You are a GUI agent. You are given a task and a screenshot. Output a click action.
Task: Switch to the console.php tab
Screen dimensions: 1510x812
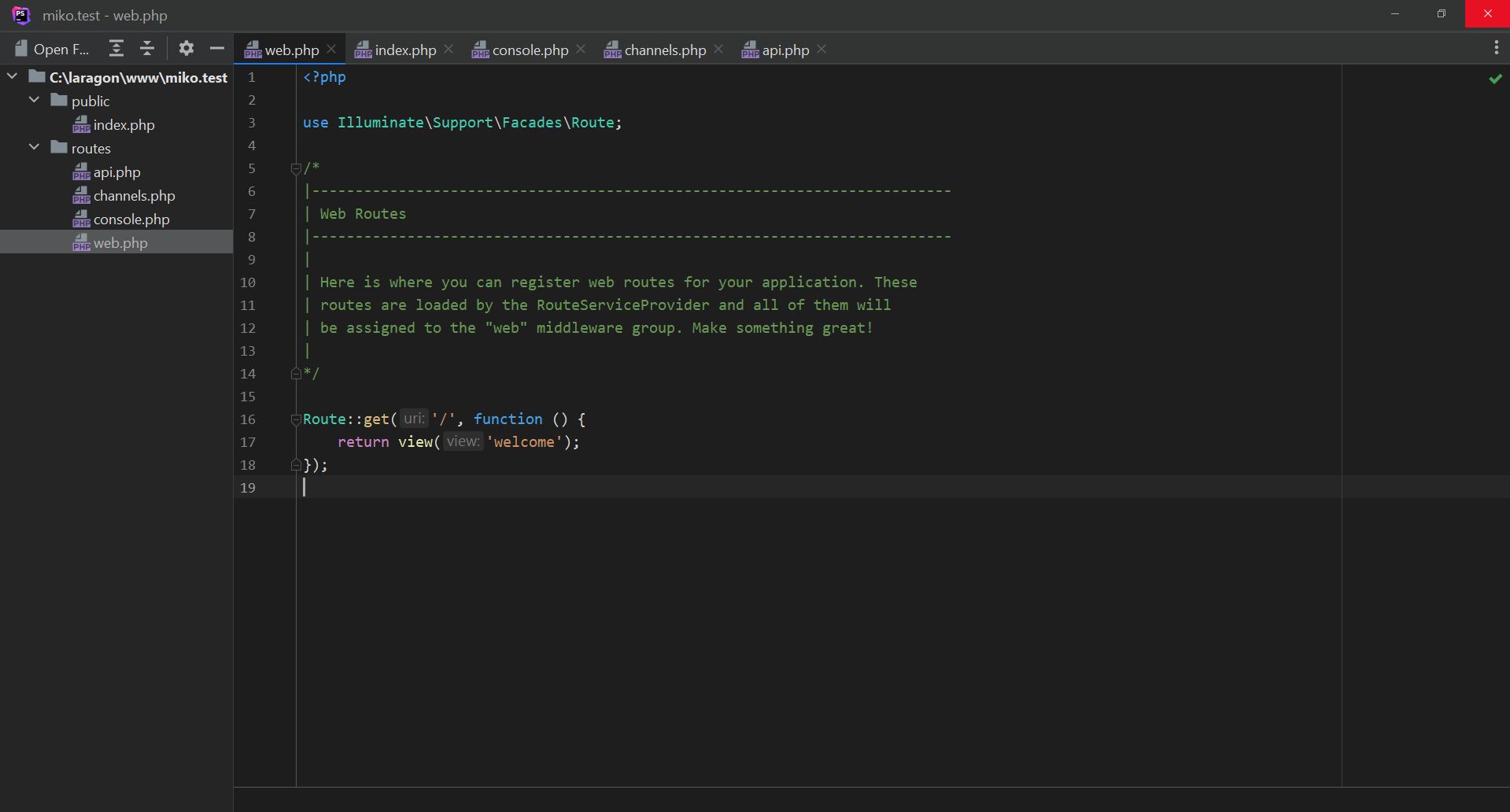(529, 50)
